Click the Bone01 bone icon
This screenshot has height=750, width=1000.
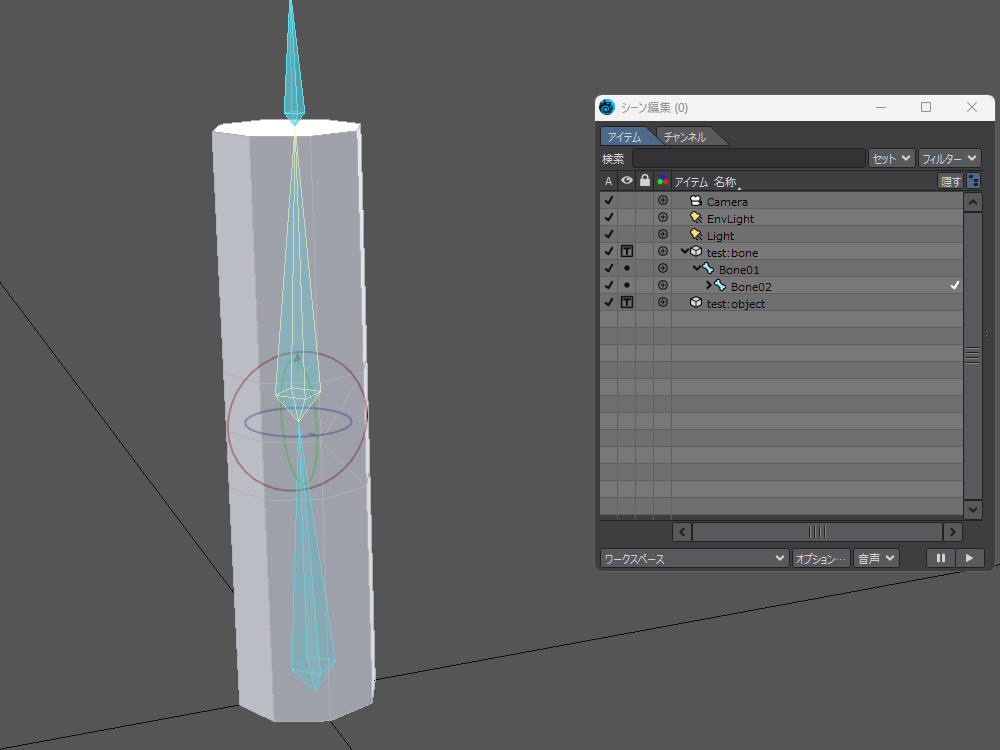tap(709, 269)
